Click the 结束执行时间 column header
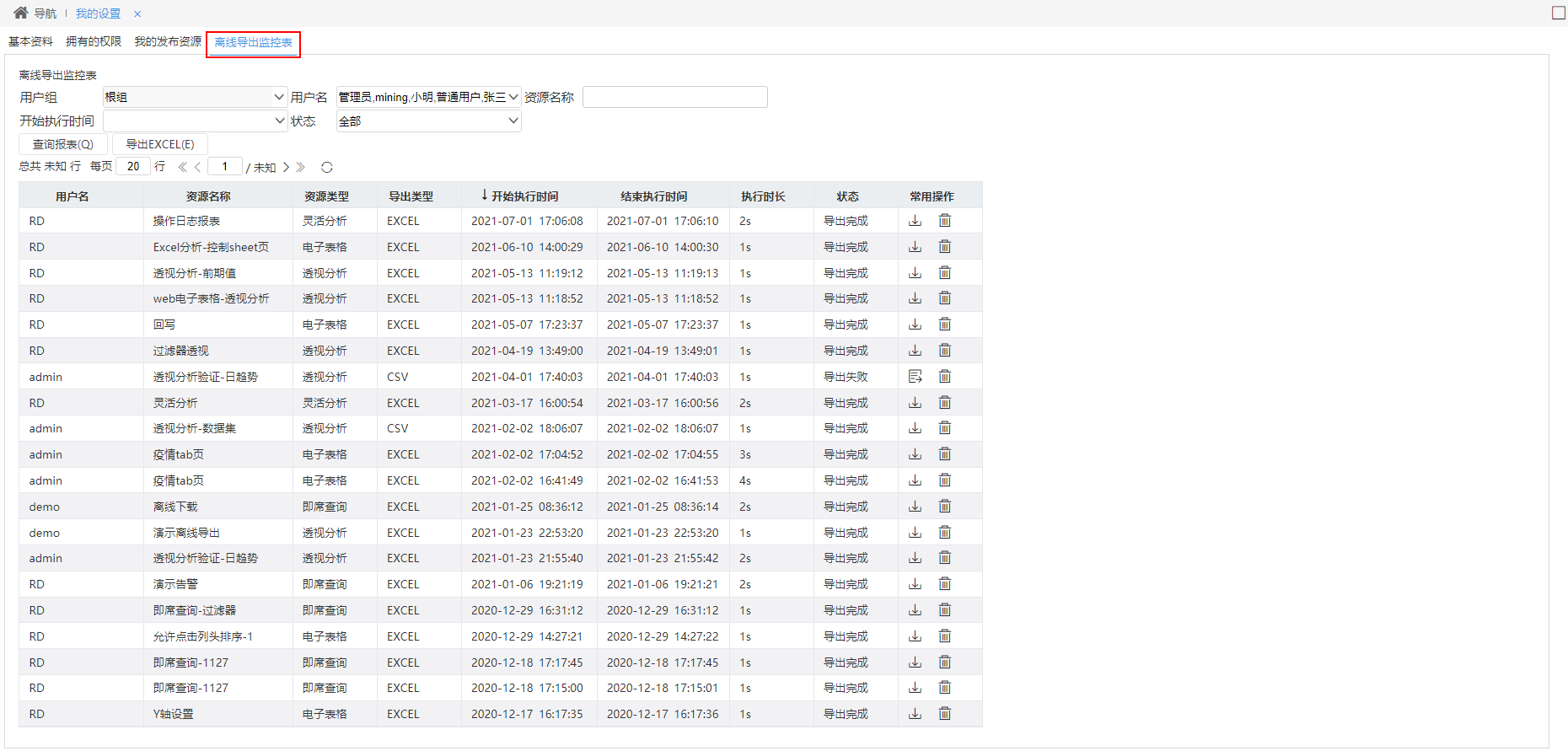The height and width of the screenshot is (751, 1568). click(654, 196)
